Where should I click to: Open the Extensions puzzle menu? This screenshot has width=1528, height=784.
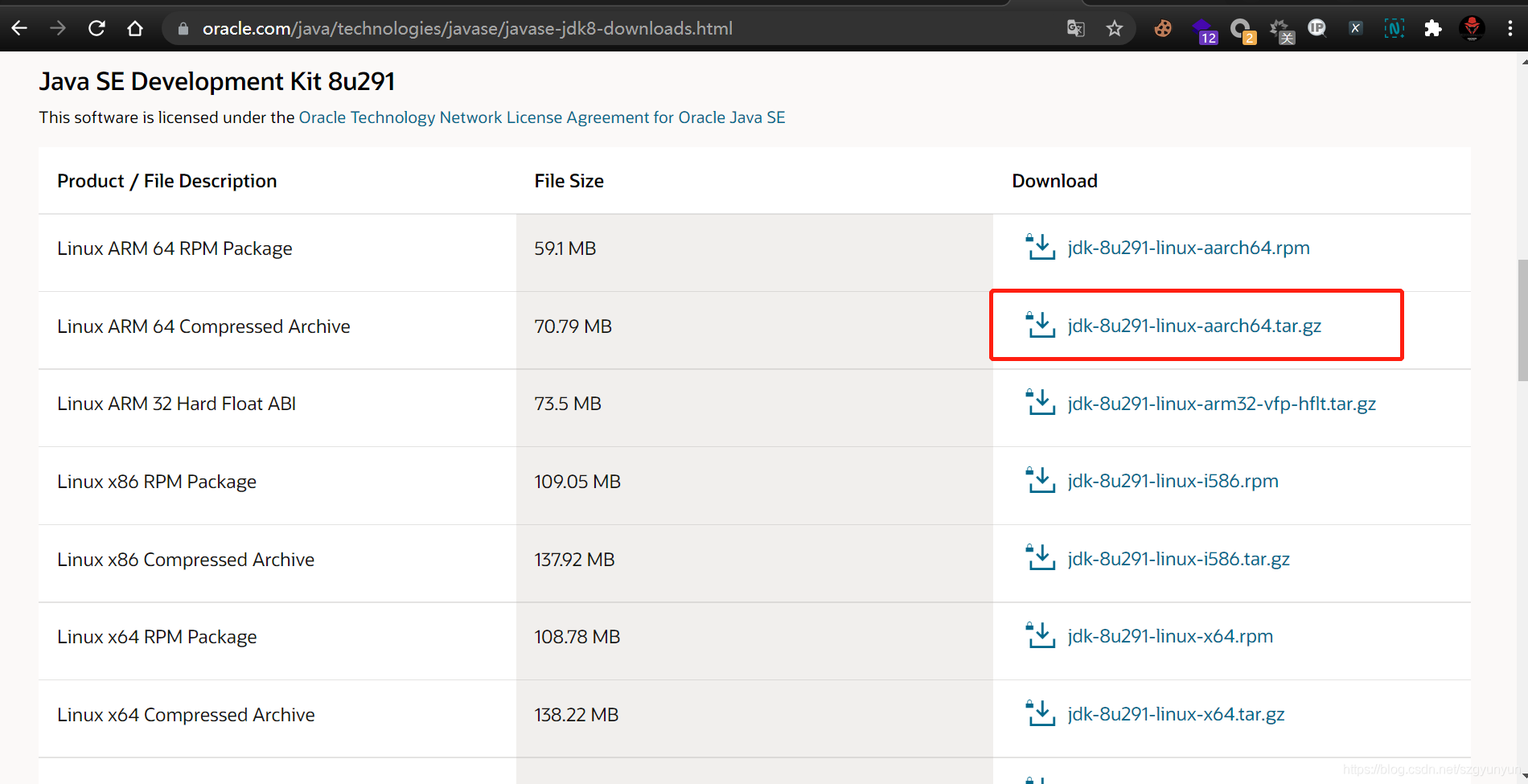tap(1432, 29)
